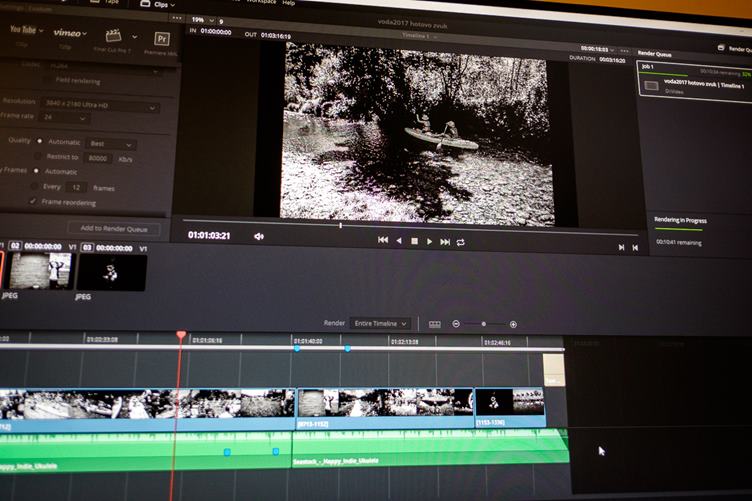Viewport: 752px width, 501px height.
Task: Open the Vimeo preset dropdown arrow
Action: point(85,34)
